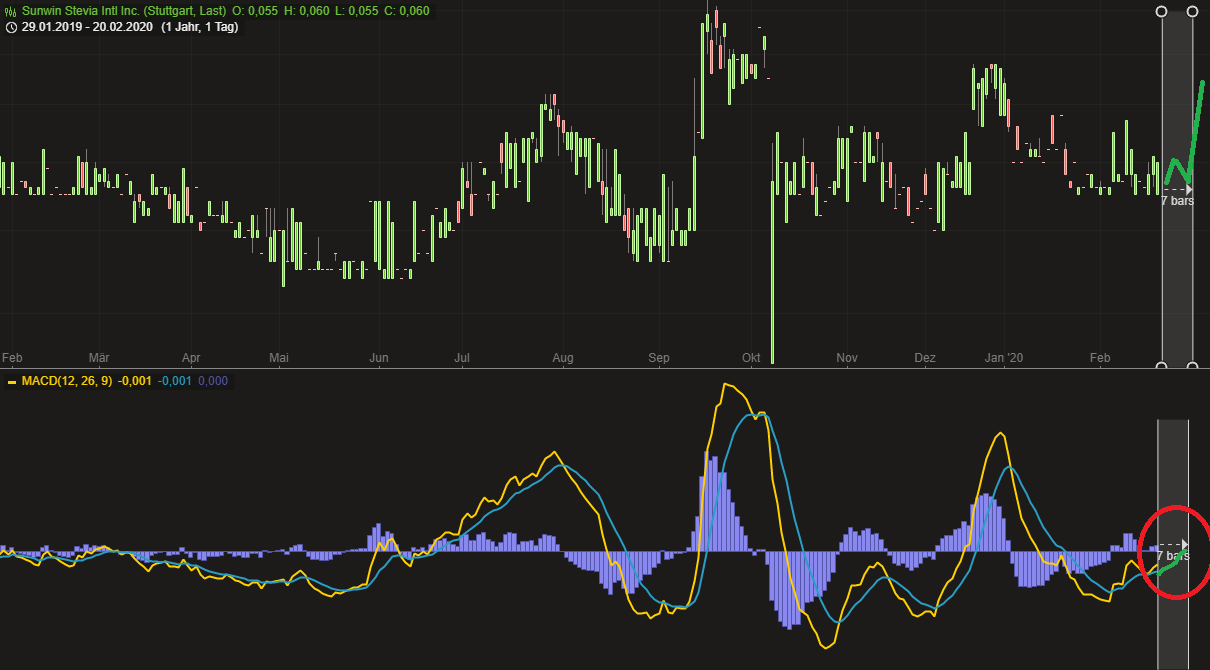Click the 7 bars label in the MACD pane

(x=1174, y=555)
